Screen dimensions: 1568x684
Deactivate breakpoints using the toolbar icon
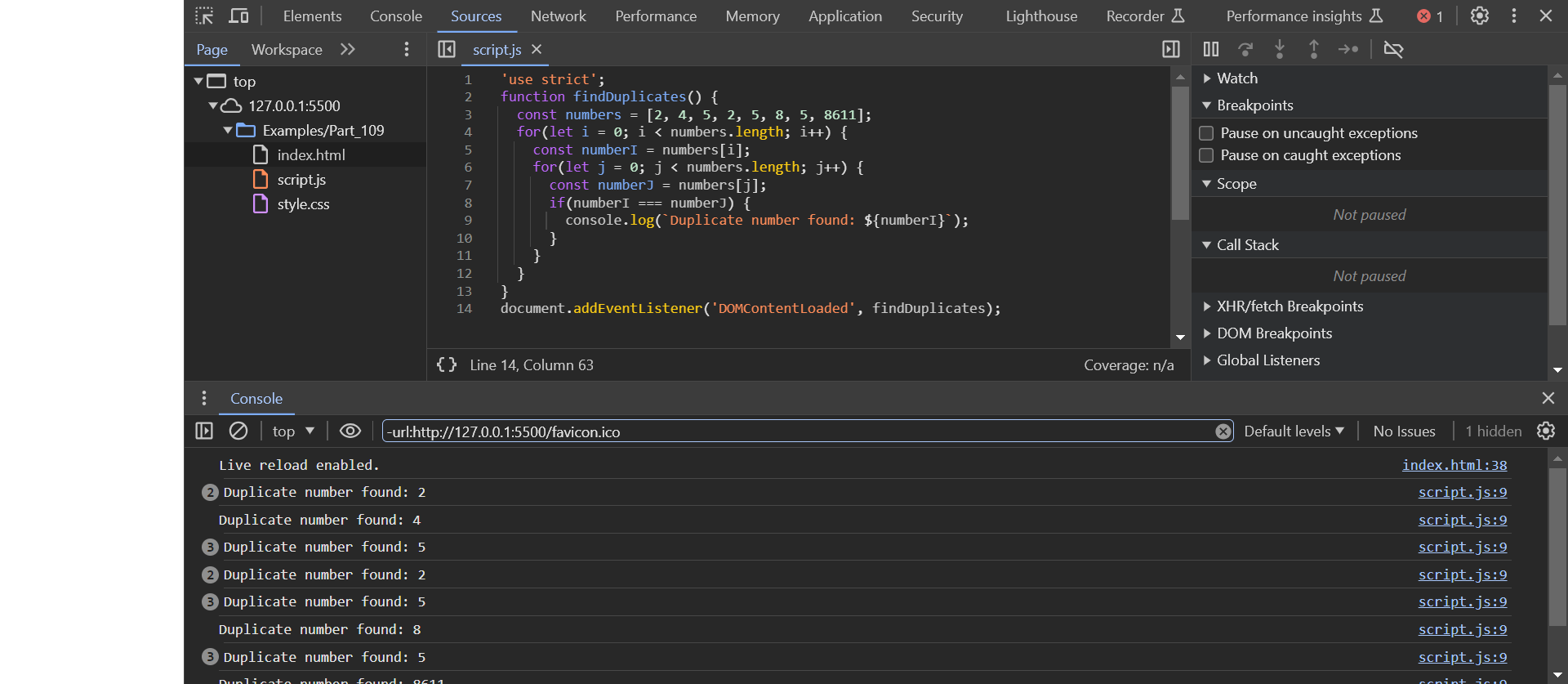(1393, 49)
